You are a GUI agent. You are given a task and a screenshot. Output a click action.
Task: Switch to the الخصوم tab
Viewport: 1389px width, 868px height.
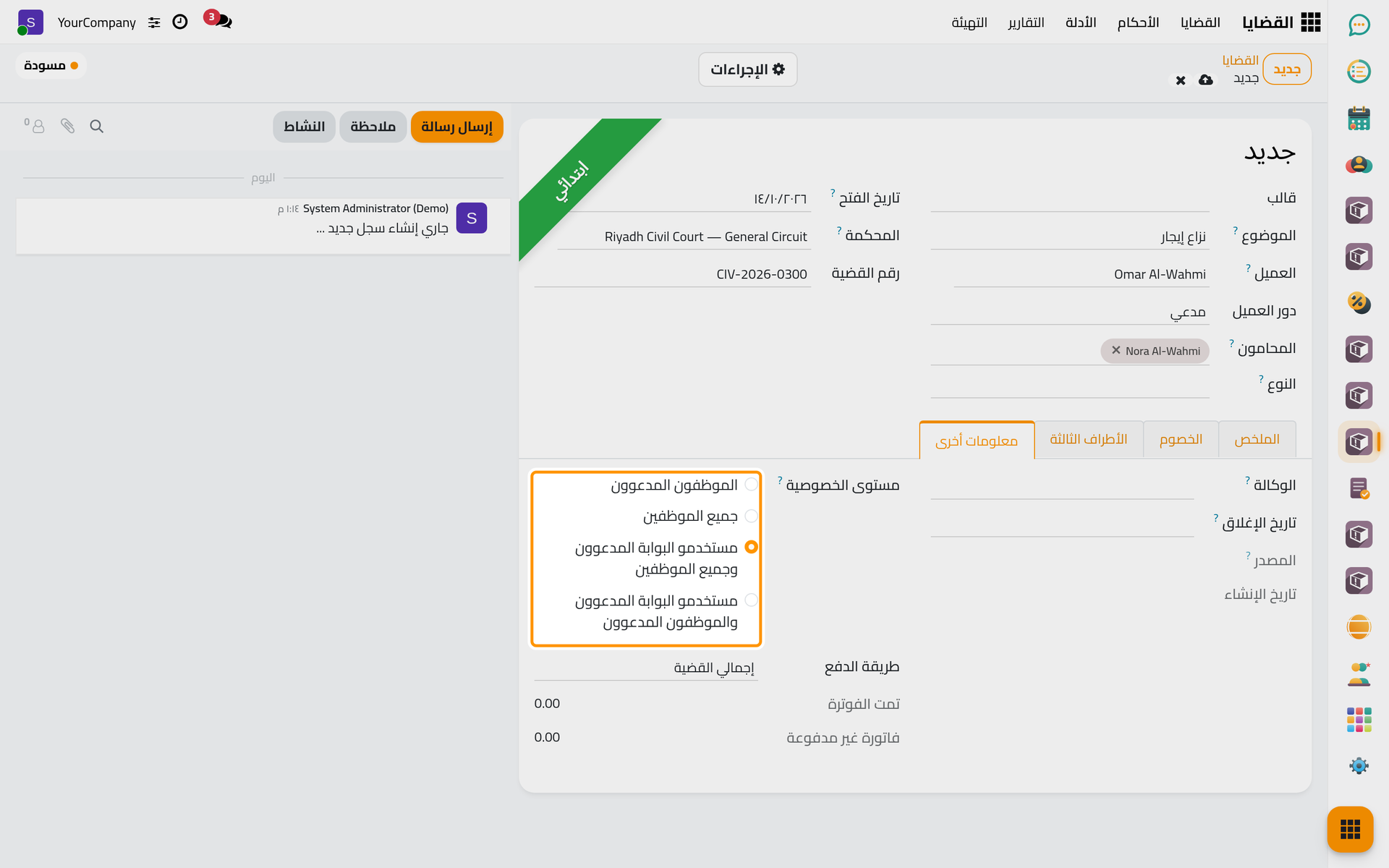1181,439
